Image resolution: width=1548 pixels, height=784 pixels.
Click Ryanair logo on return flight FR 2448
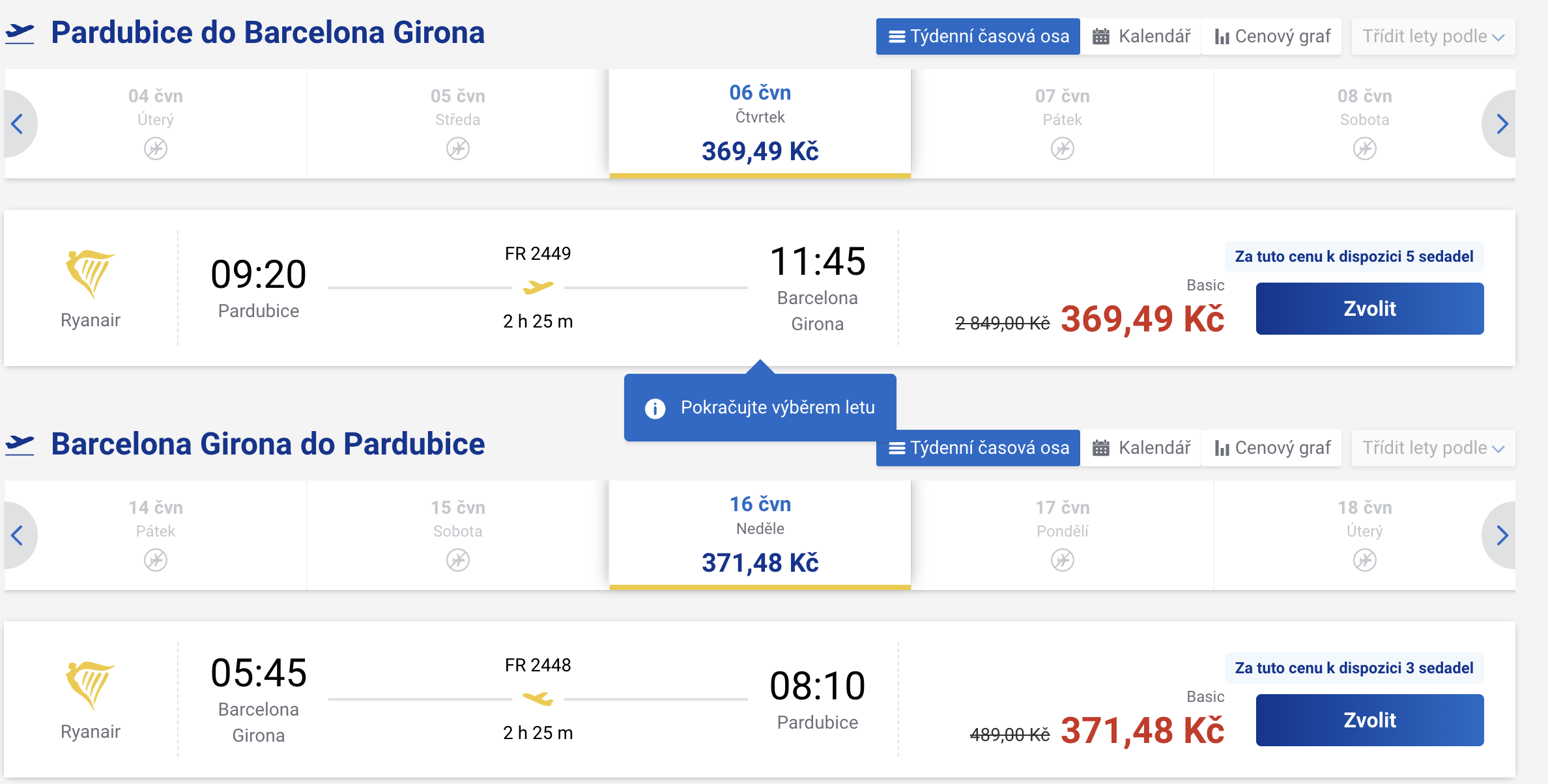91,685
